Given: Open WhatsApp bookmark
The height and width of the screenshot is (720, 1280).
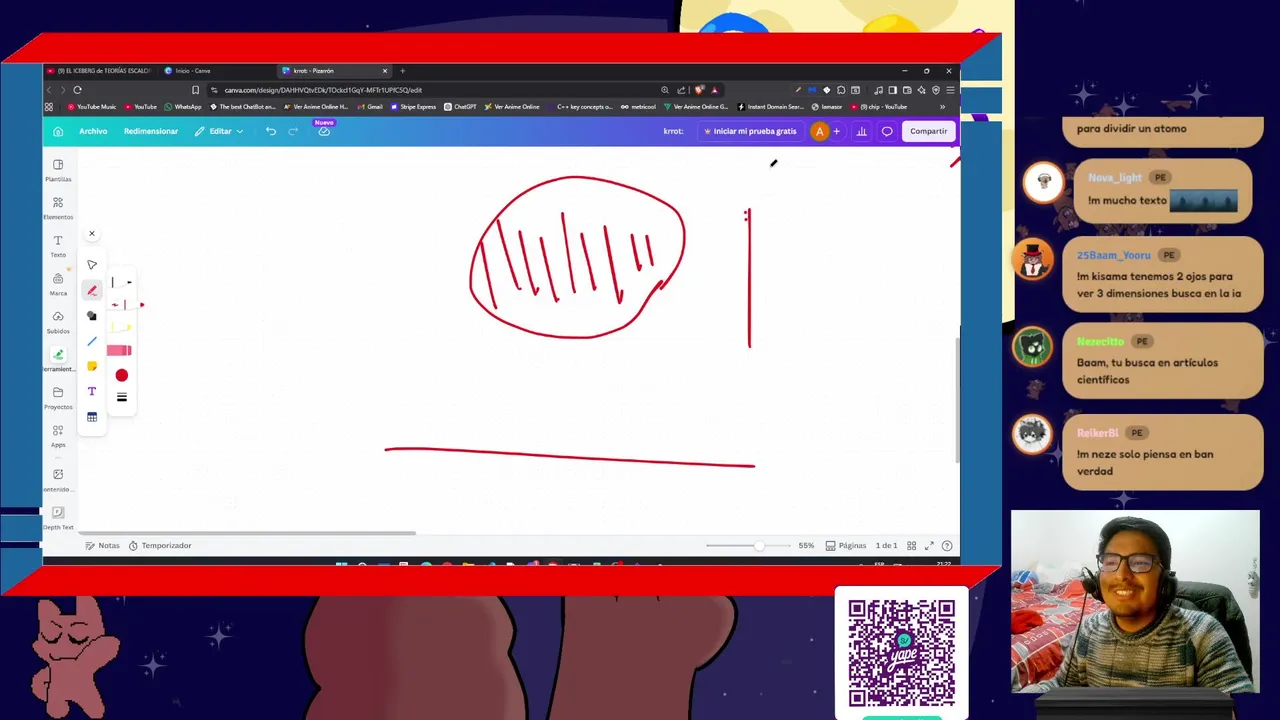Looking at the screenshot, I should pyautogui.click(x=183, y=107).
